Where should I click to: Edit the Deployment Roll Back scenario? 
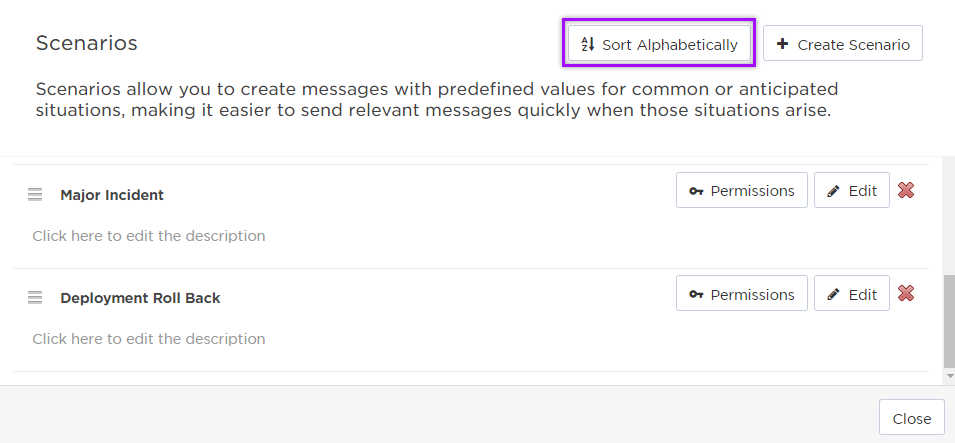(851, 294)
